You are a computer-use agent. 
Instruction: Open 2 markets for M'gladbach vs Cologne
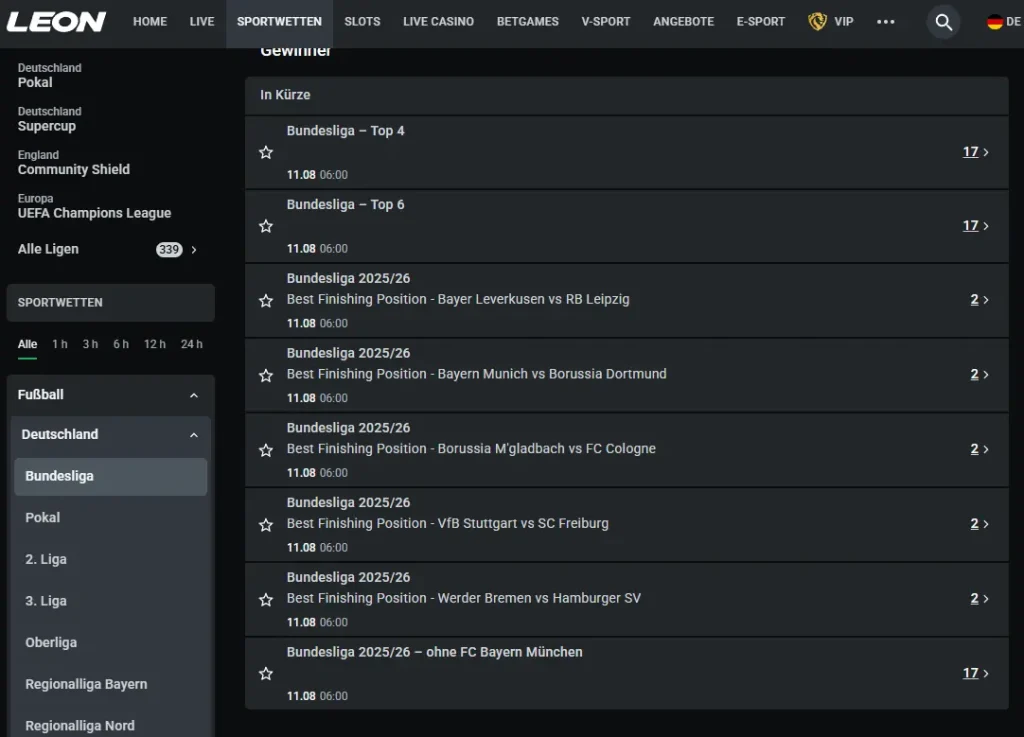(x=979, y=448)
